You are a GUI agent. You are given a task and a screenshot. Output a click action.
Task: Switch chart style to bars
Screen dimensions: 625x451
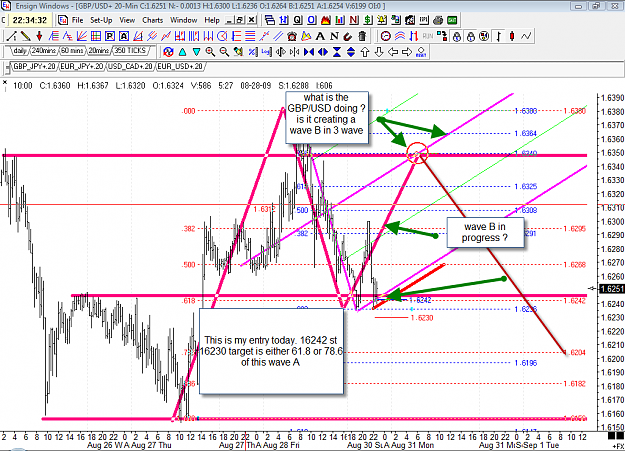coord(499,36)
